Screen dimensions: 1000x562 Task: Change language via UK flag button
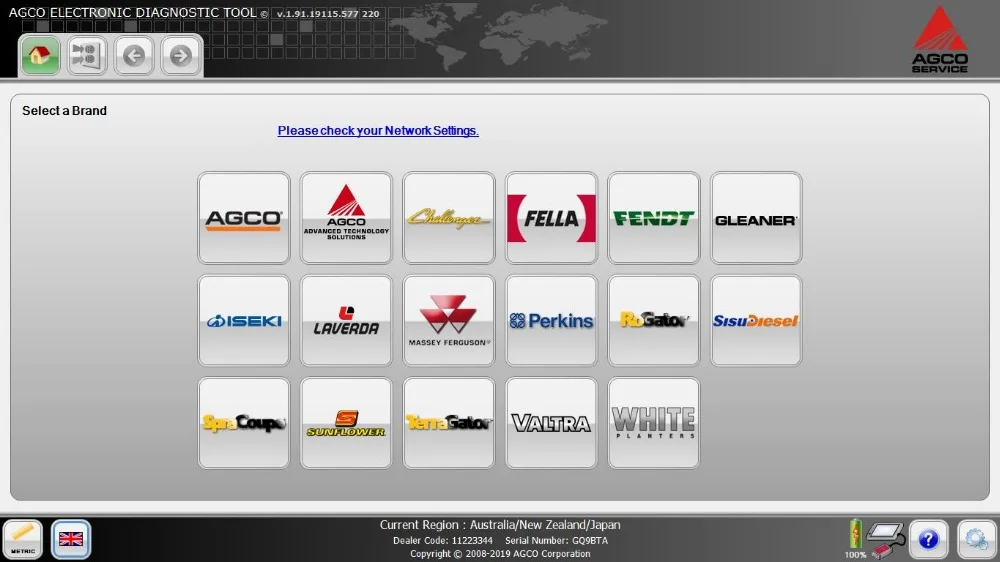pyautogui.click(x=71, y=540)
